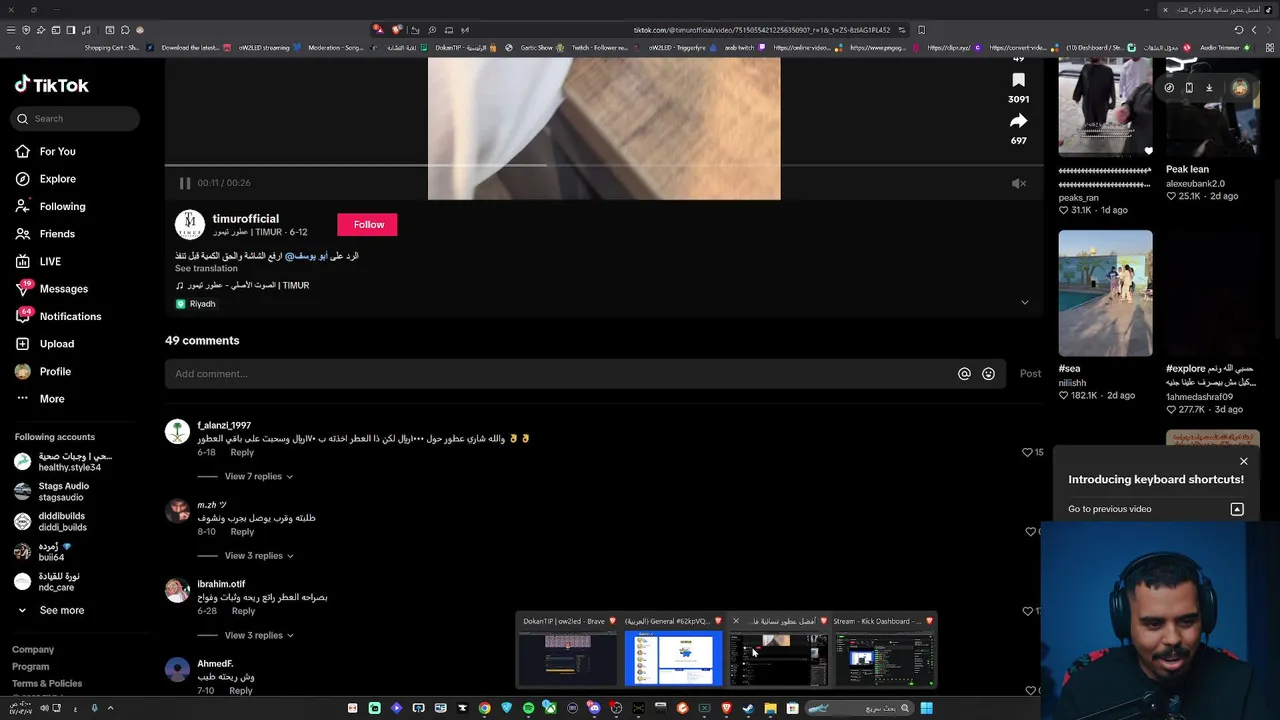Bookmark this page in Brave toolbar
1280x720 pixels.
(921, 30)
